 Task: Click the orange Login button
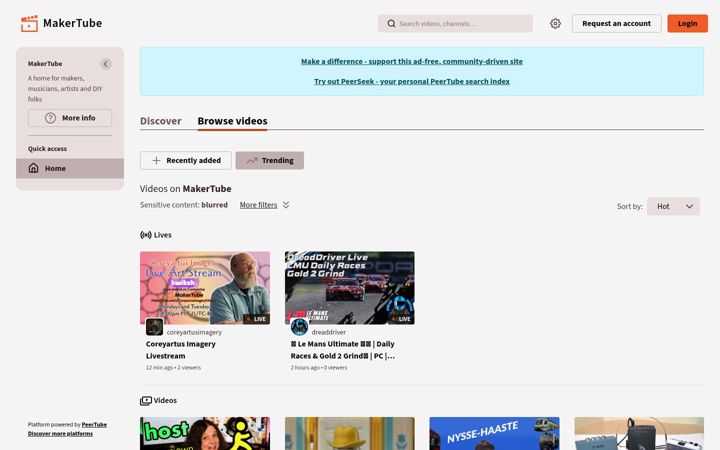687,23
